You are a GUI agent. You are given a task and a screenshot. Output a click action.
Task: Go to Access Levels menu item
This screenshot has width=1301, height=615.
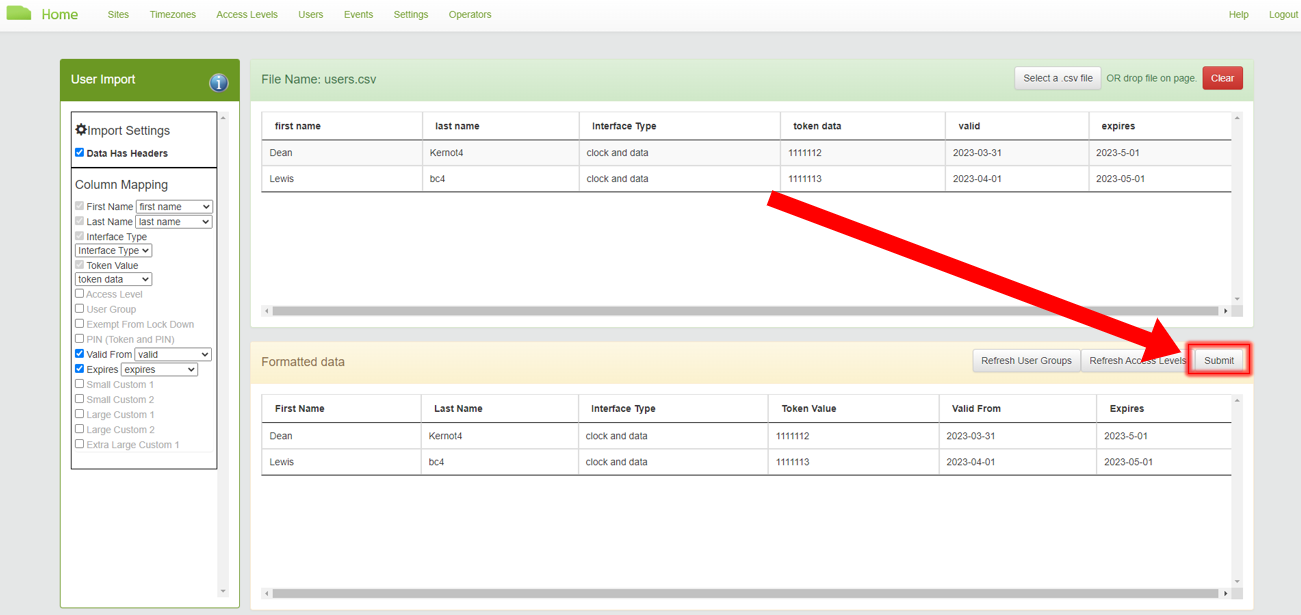pyautogui.click(x=247, y=15)
